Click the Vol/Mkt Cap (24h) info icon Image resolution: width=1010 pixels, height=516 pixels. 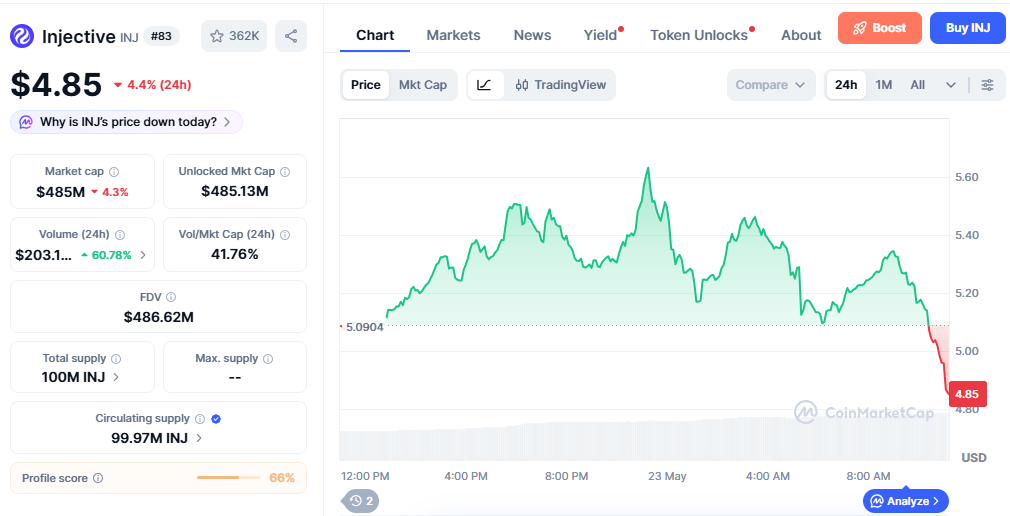[285, 235]
